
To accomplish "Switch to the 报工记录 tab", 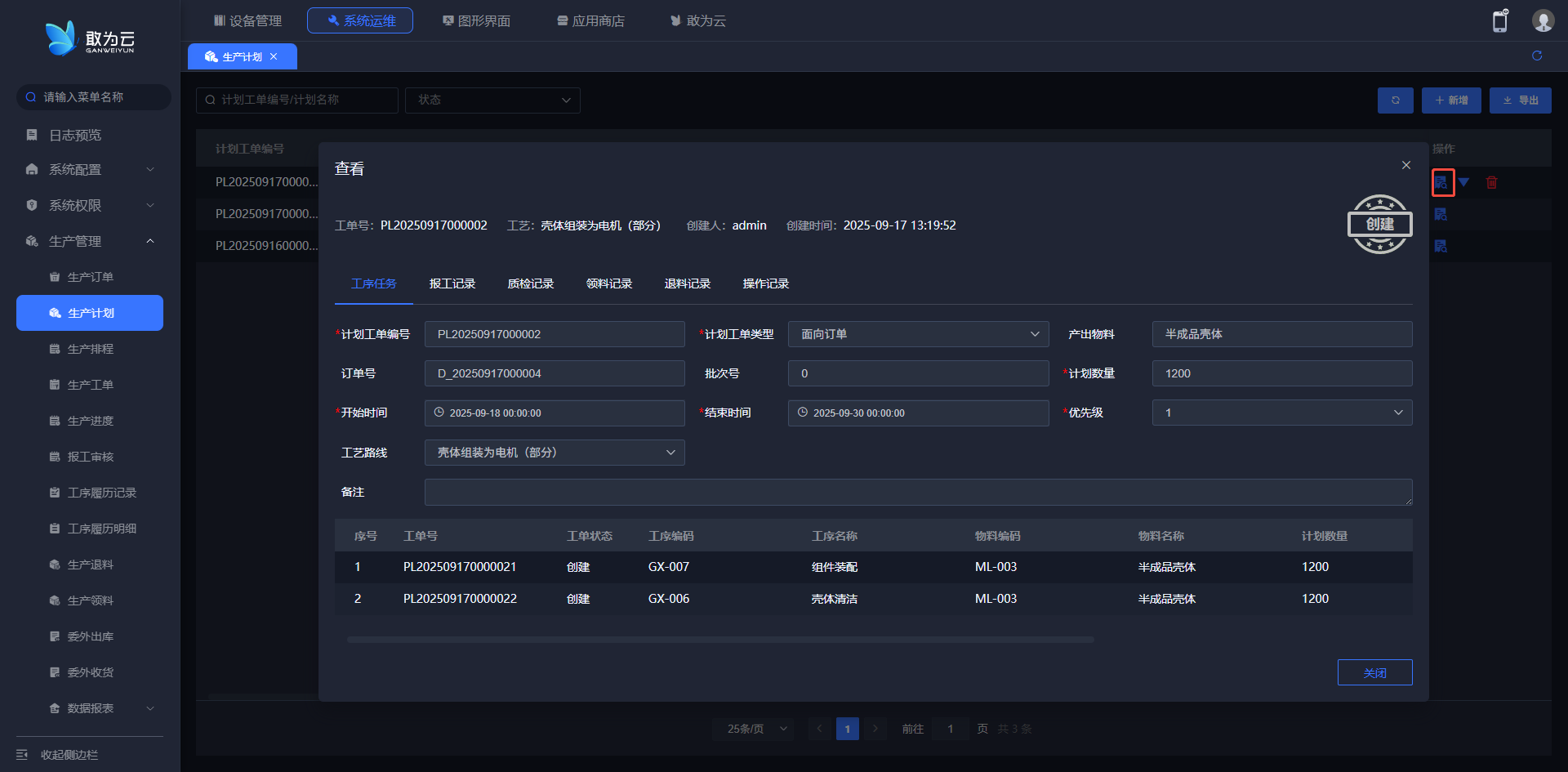I will [x=452, y=283].
